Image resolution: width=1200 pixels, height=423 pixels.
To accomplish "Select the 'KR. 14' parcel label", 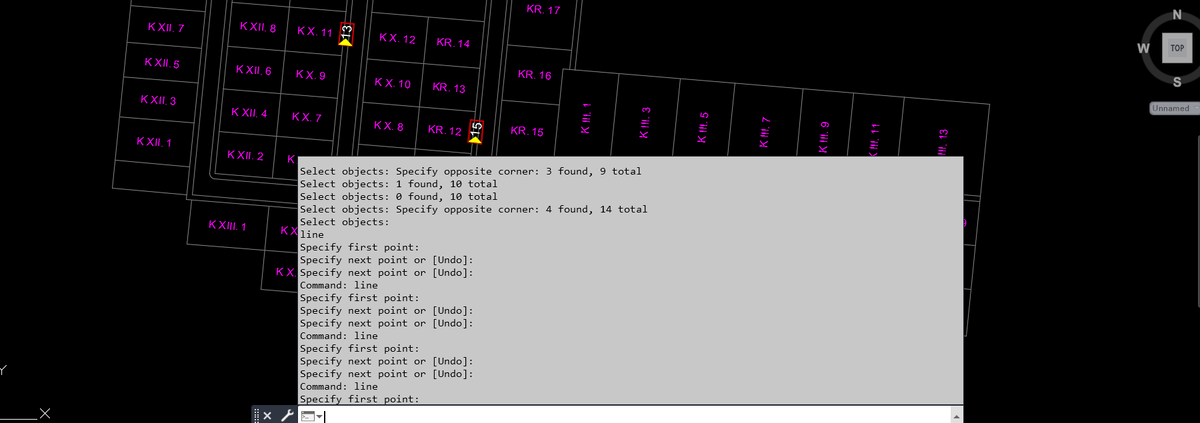I will pyautogui.click(x=453, y=44).
